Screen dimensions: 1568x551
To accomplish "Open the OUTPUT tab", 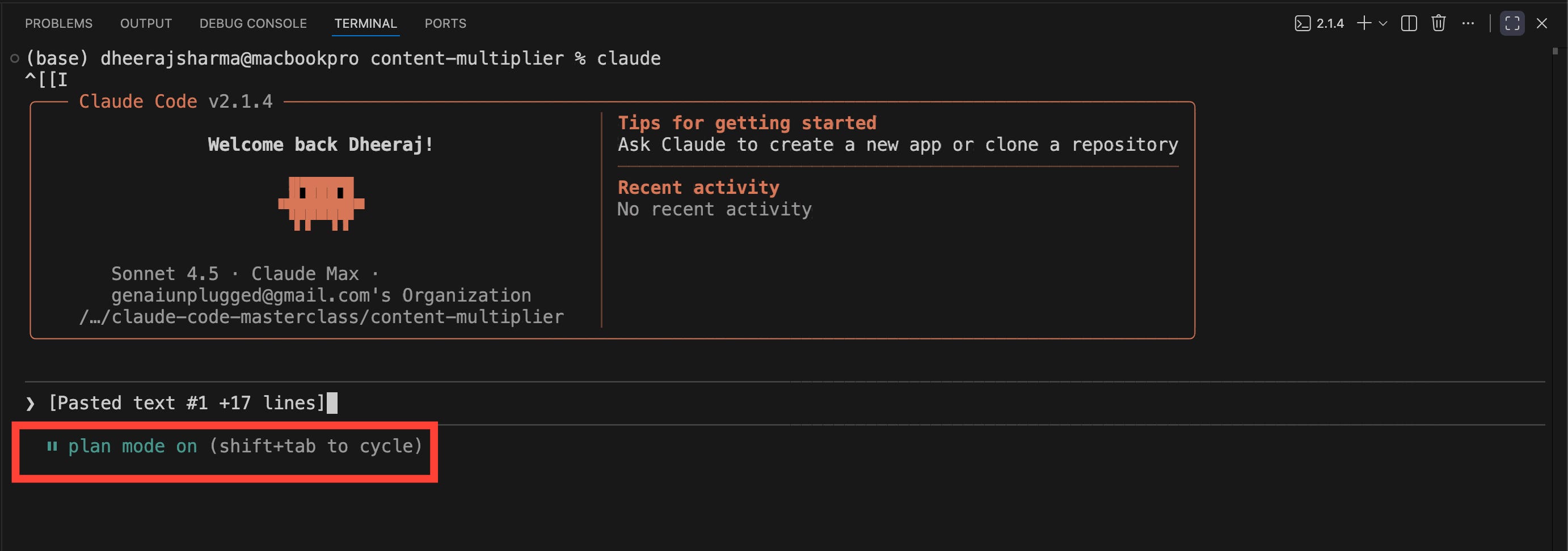I will (146, 23).
